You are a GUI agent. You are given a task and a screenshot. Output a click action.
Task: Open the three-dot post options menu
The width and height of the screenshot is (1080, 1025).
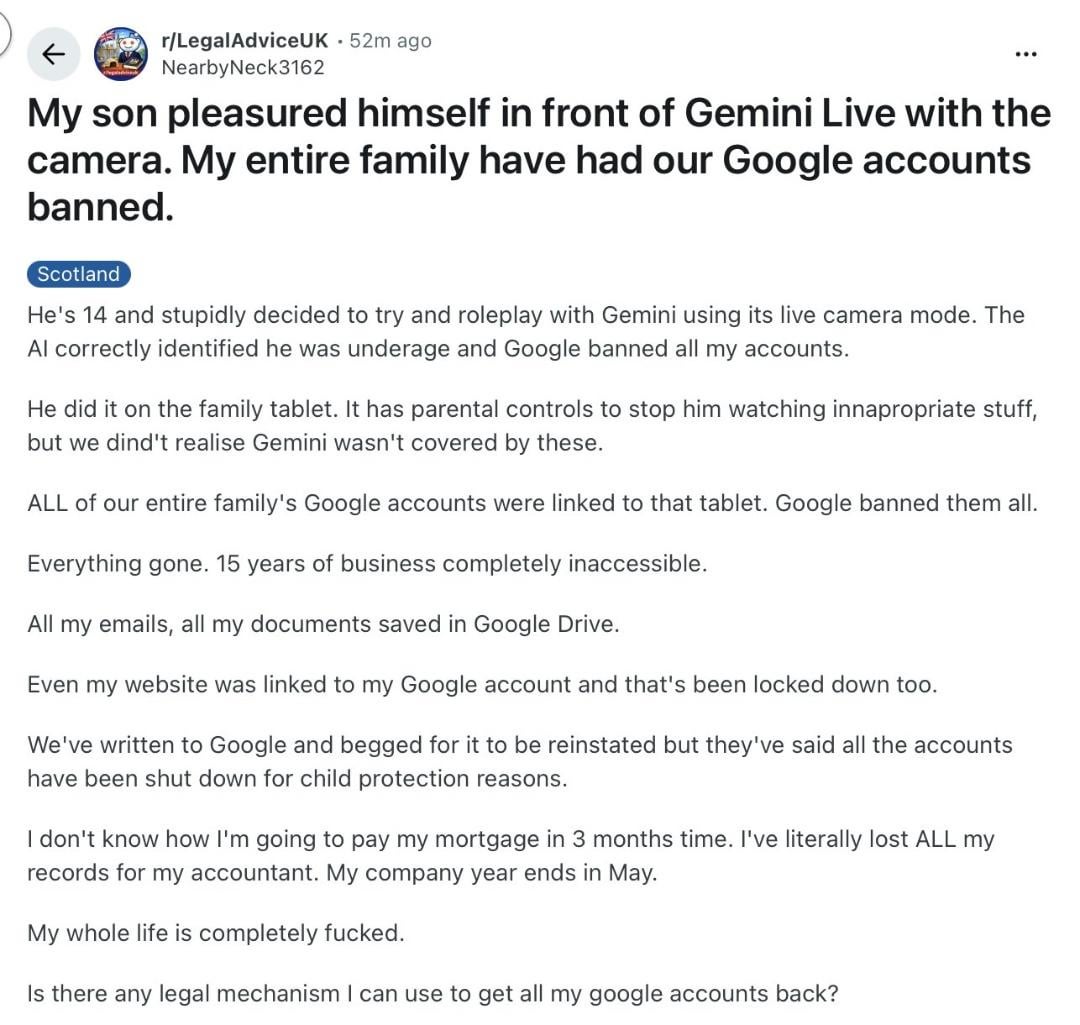coord(1025,54)
